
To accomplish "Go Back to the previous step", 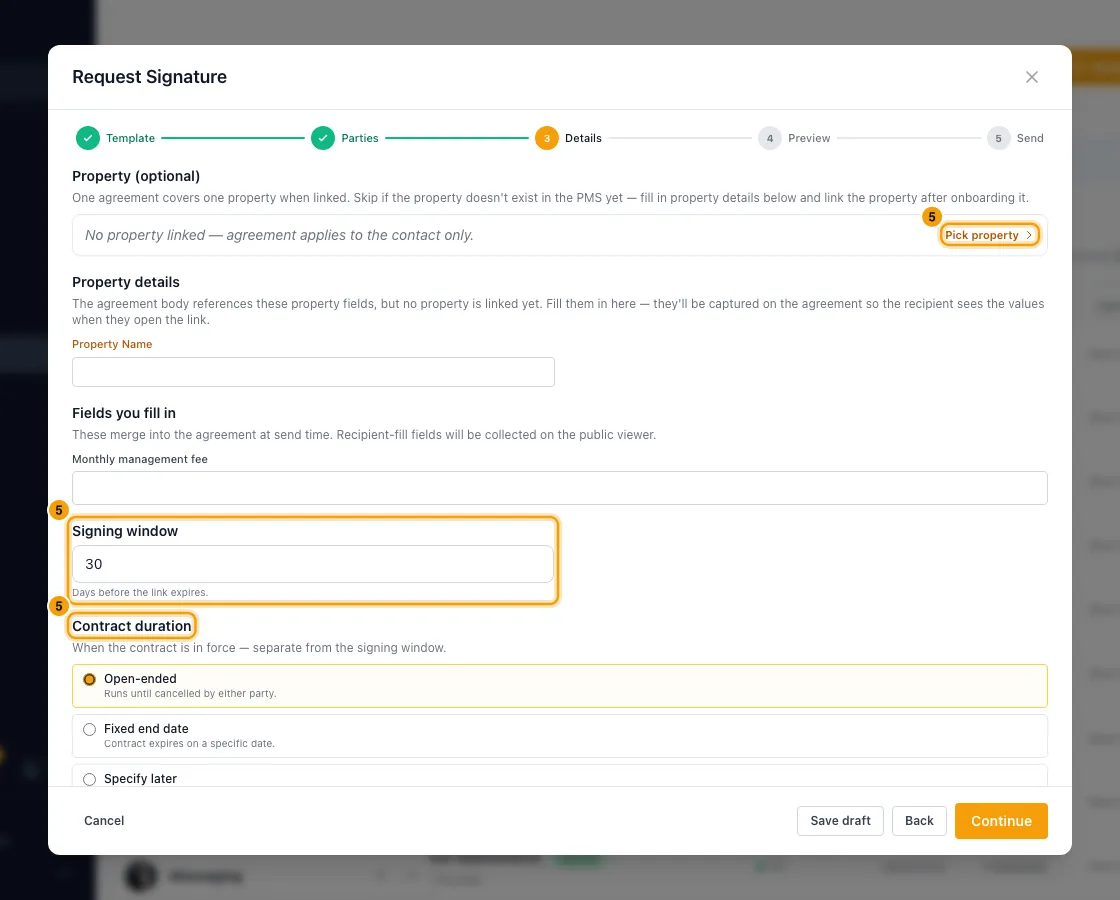I will 919,821.
